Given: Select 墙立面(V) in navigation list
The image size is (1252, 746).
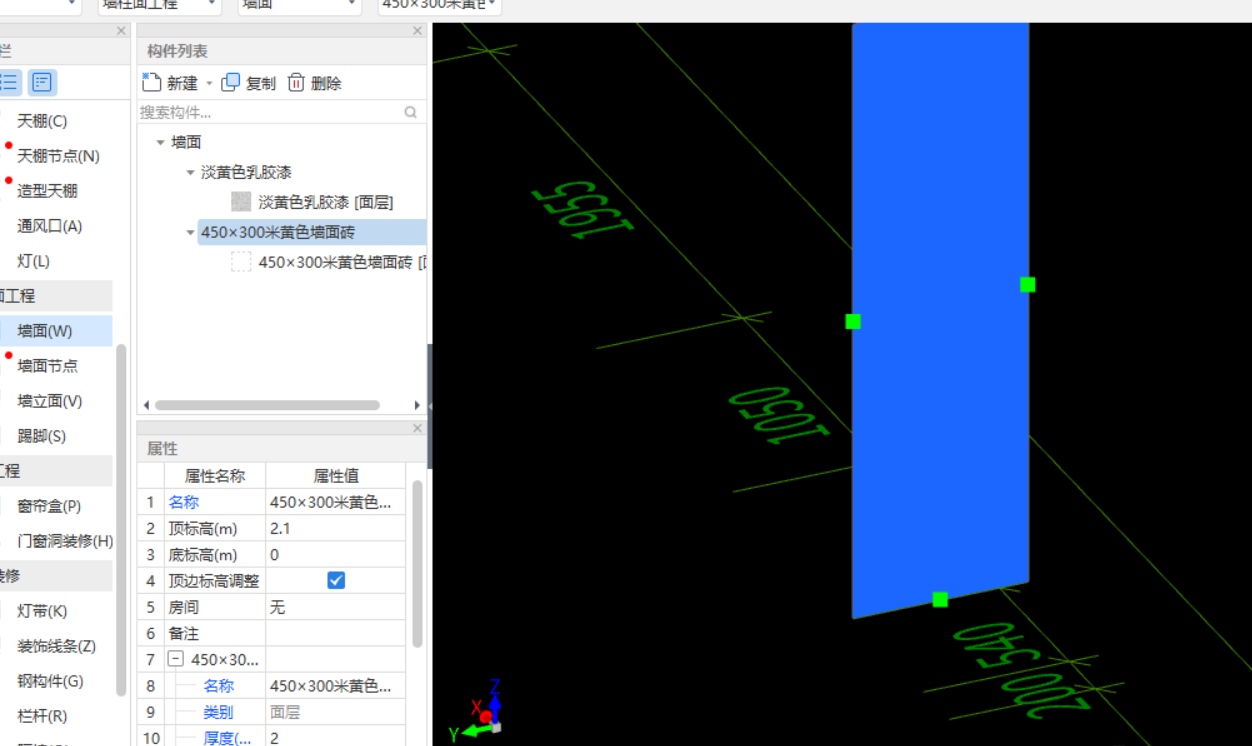Looking at the screenshot, I should click(x=49, y=401).
